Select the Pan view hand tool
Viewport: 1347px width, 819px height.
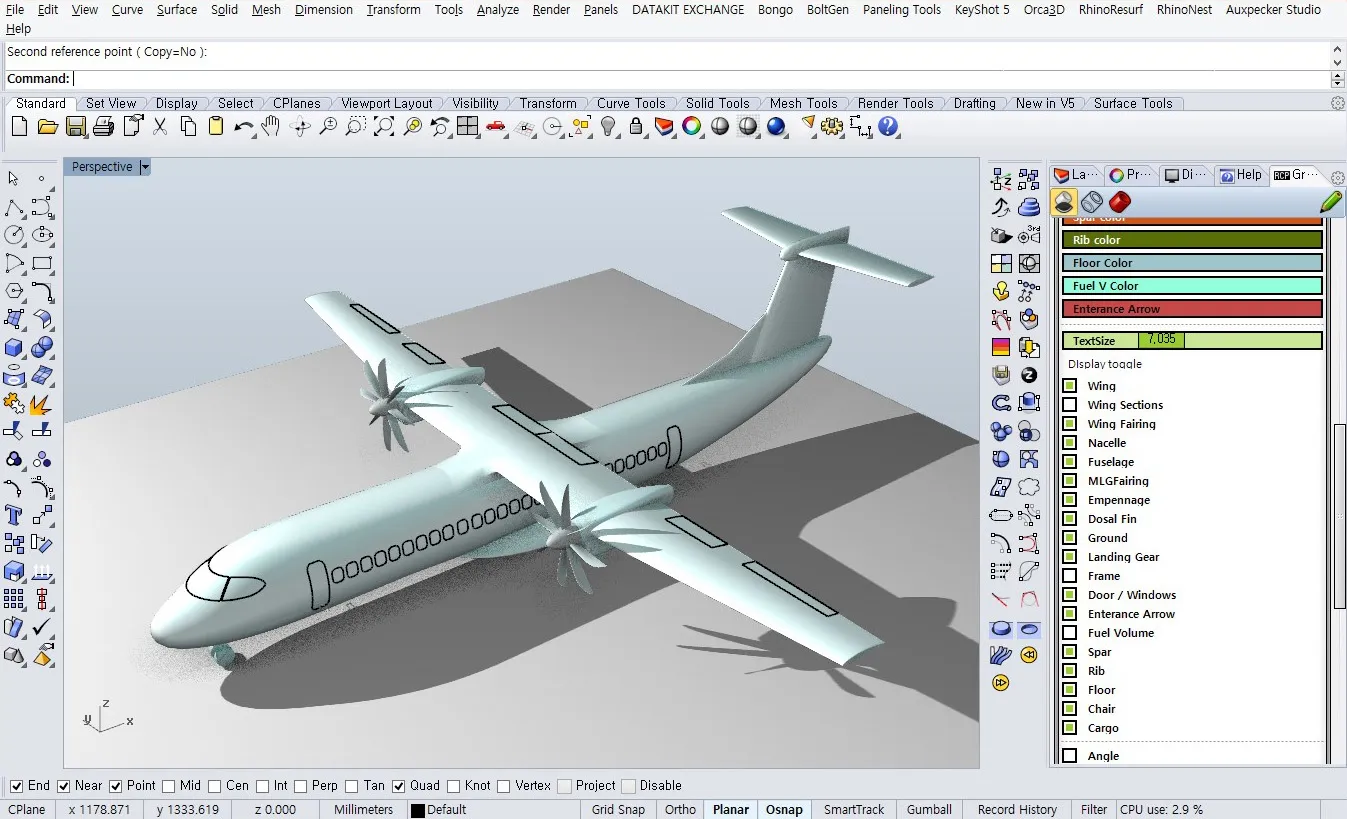pos(271,127)
